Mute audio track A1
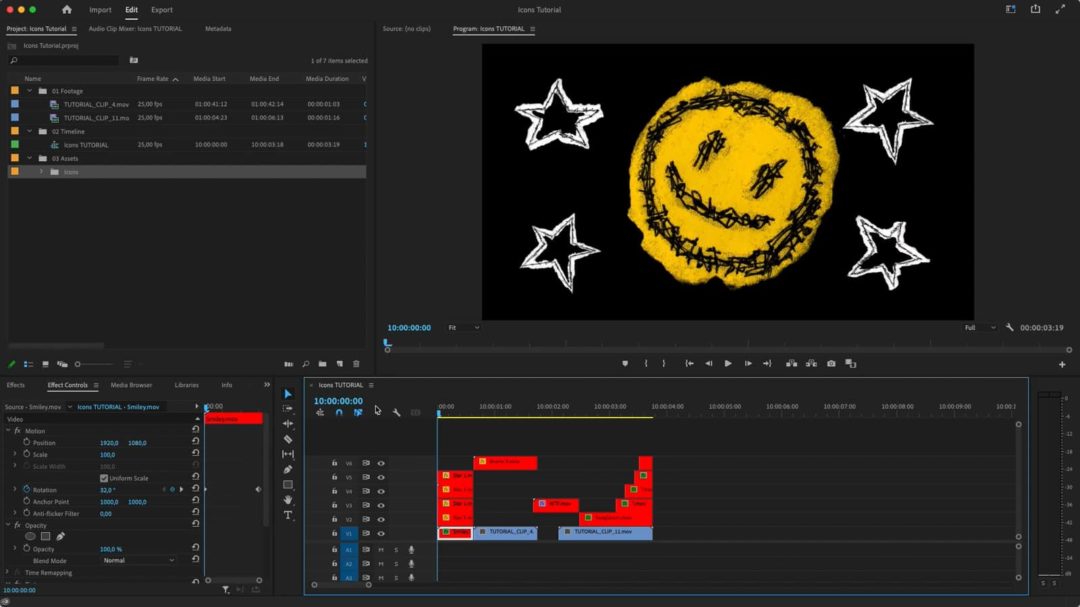 tap(380, 550)
